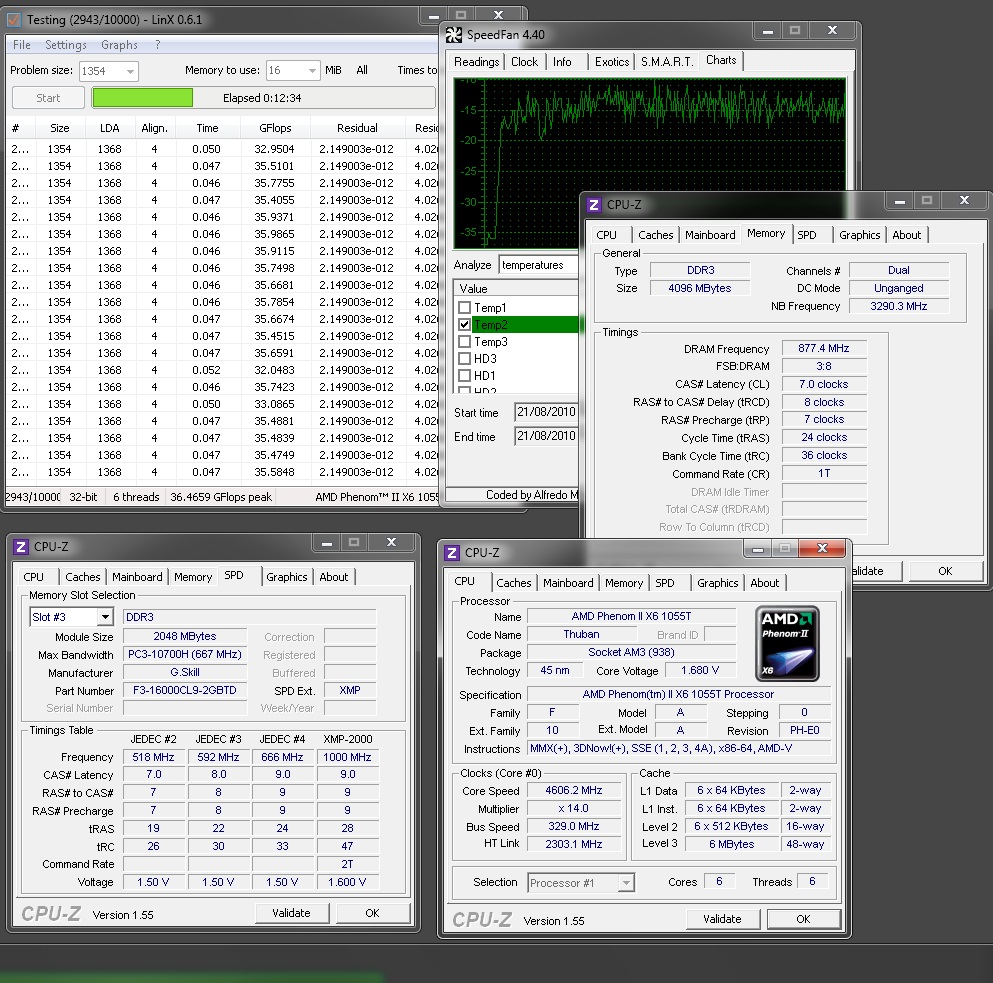Open About tab in CPU-Z SPD window

[334, 577]
